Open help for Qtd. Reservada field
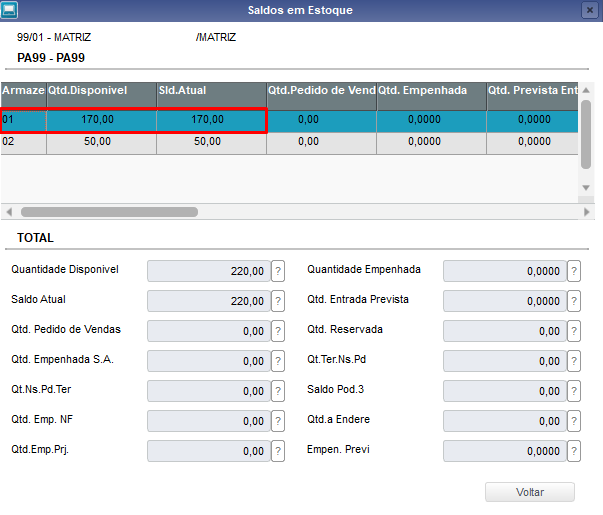The height and width of the screenshot is (515, 603). point(574,331)
